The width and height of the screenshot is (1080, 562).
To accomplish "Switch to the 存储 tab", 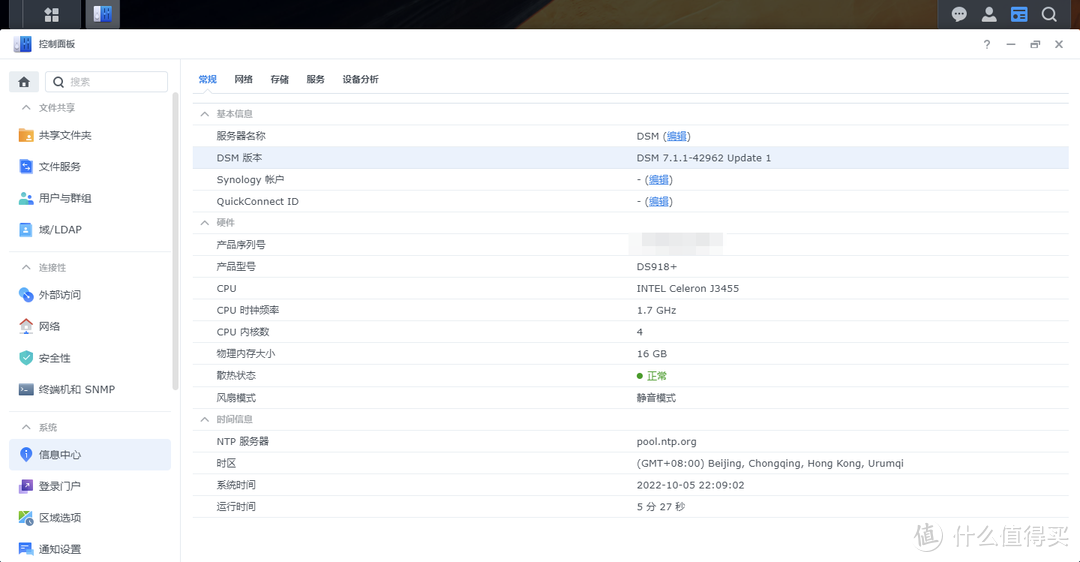I will (x=280, y=79).
